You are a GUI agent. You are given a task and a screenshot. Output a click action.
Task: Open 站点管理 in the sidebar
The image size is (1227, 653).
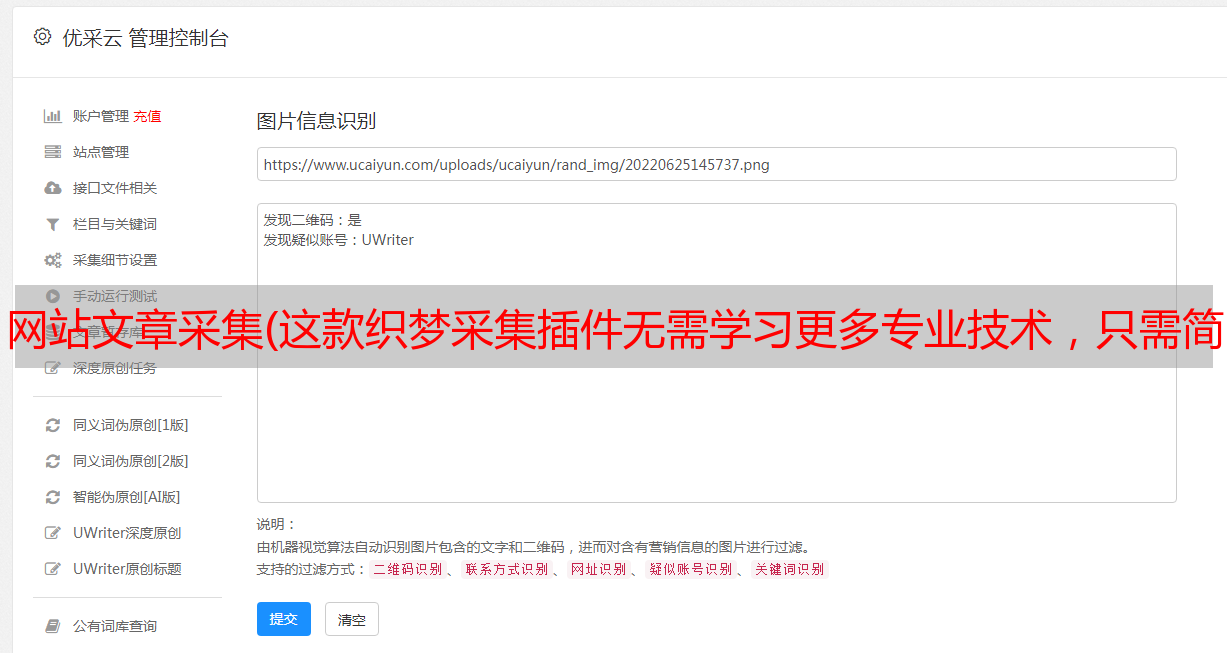click(101, 152)
